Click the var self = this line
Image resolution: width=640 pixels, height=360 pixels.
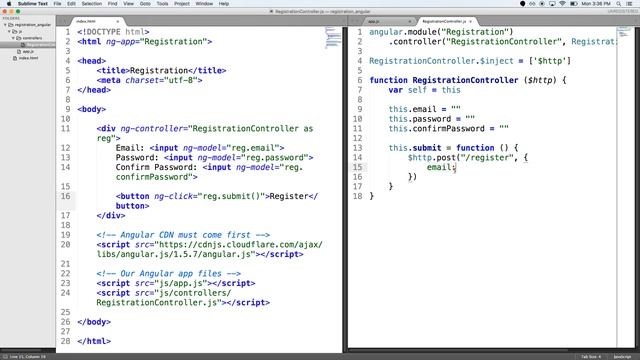click(424, 90)
